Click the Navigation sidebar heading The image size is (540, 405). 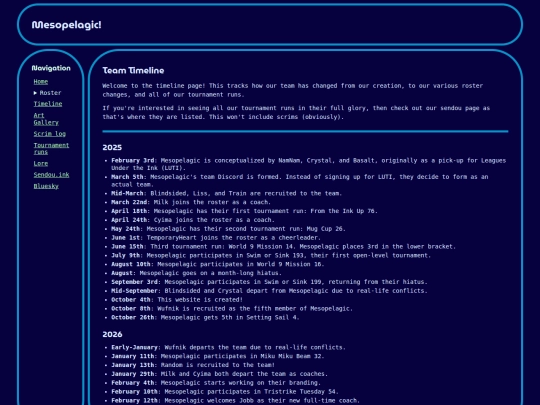[51, 68]
